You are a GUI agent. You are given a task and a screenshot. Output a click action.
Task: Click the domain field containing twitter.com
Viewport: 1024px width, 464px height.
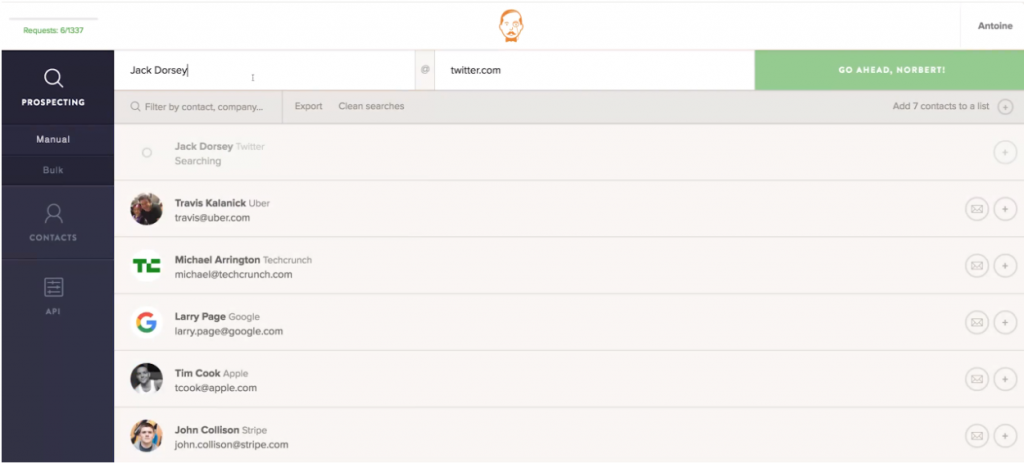tap(594, 70)
